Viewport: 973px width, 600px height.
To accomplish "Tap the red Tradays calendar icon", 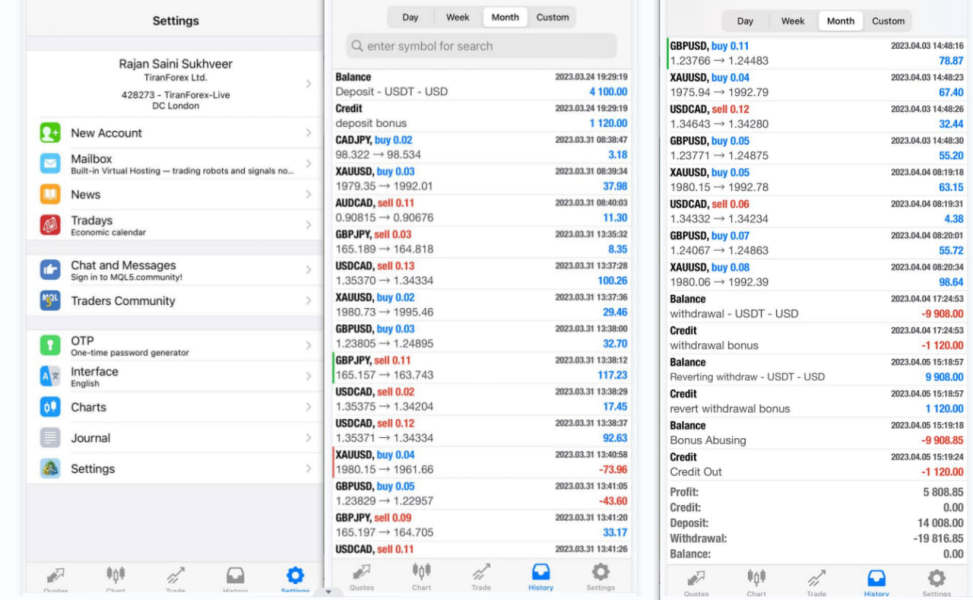I will pos(50,225).
